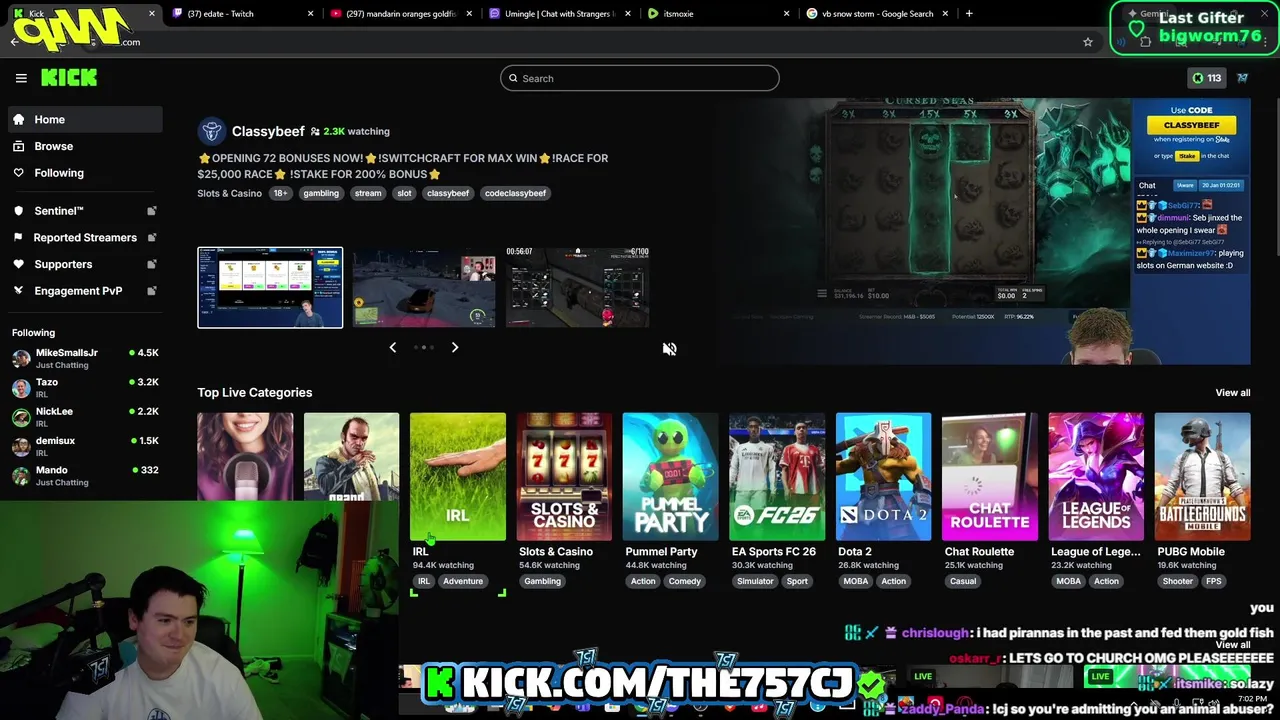
Task: Click the external-link icon beside Sentinel™
Action: (152, 211)
